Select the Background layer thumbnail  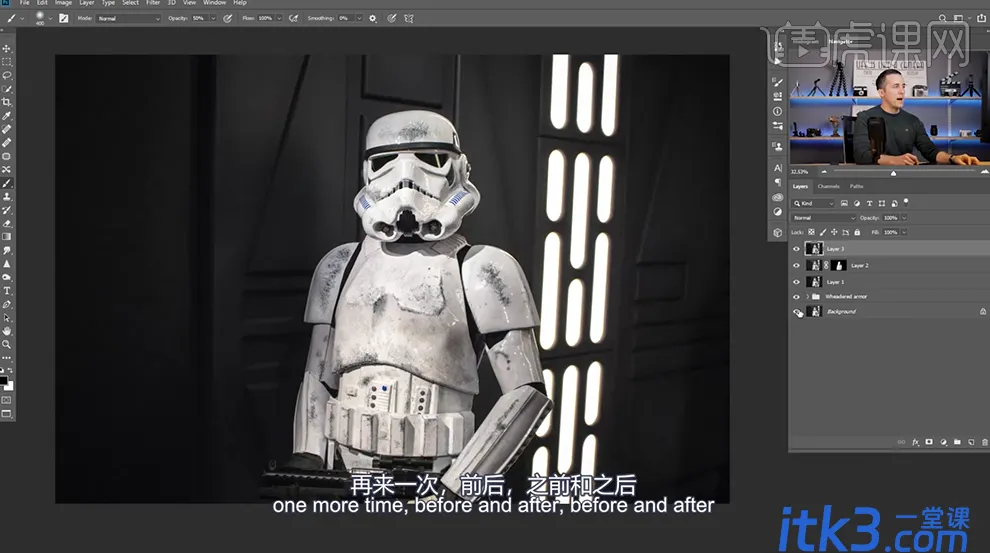pos(814,312)
